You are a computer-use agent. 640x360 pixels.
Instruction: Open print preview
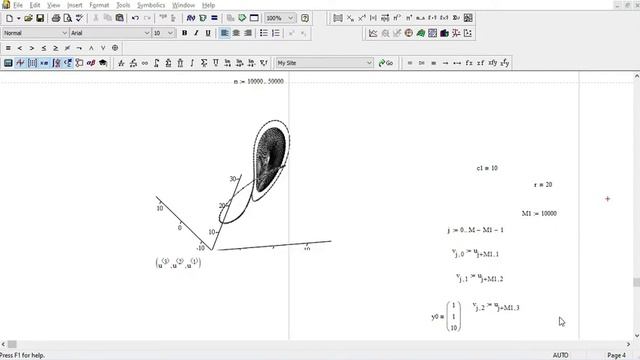(68, 18)
